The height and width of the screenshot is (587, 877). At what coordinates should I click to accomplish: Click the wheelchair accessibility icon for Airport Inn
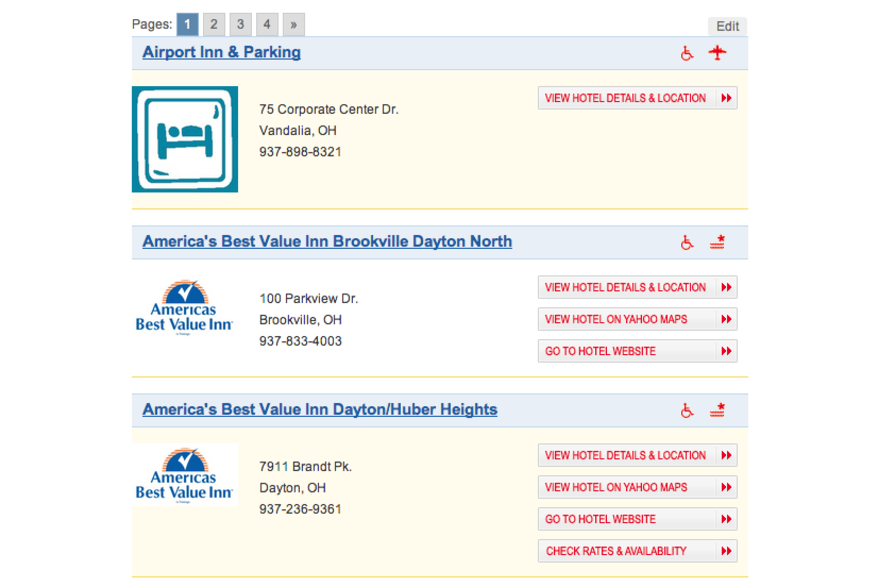click(x=687, y=53)
